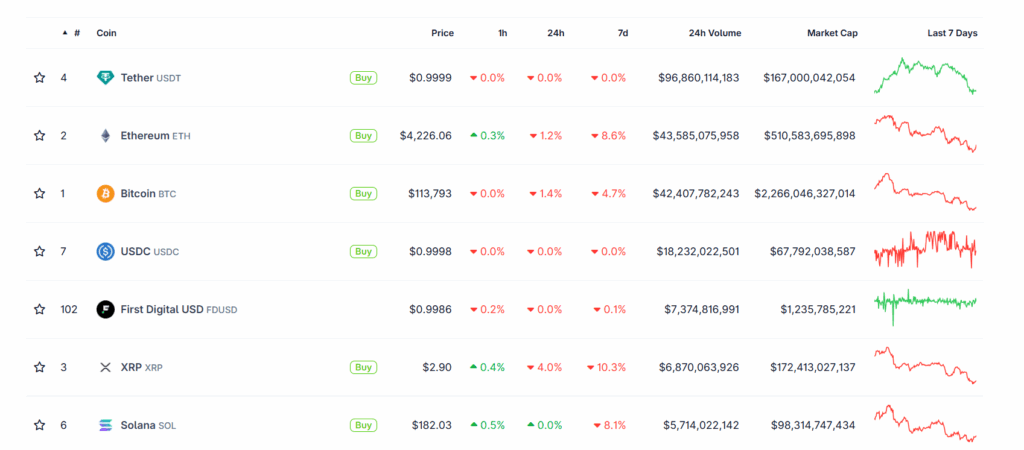1024x450 pixels.
Task: Click the blue USDC logo icon
Action: [x=105, y=251]
